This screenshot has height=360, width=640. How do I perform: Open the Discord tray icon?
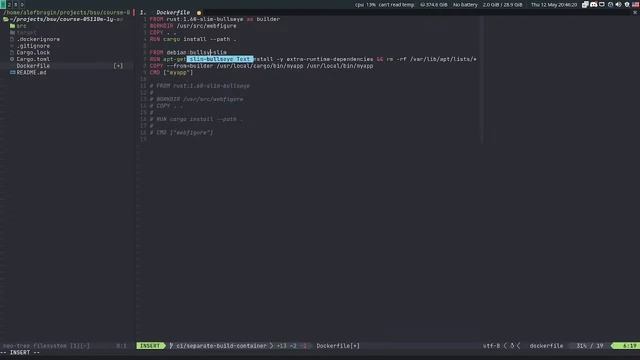[593, 4]
